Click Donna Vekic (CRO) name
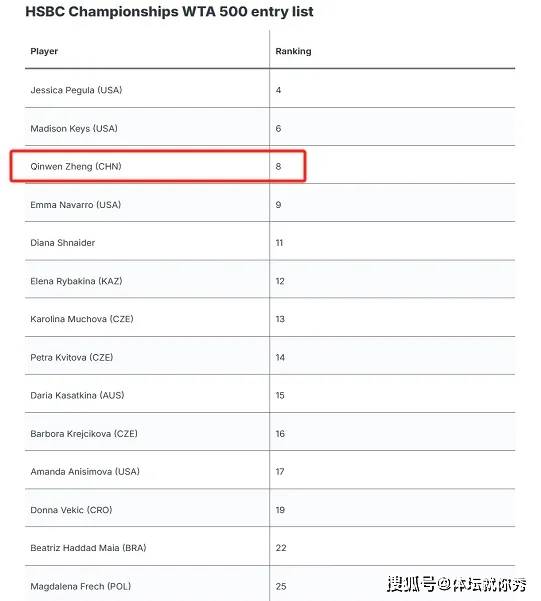Screen dimensions: 541x601 tap(71, 510)
